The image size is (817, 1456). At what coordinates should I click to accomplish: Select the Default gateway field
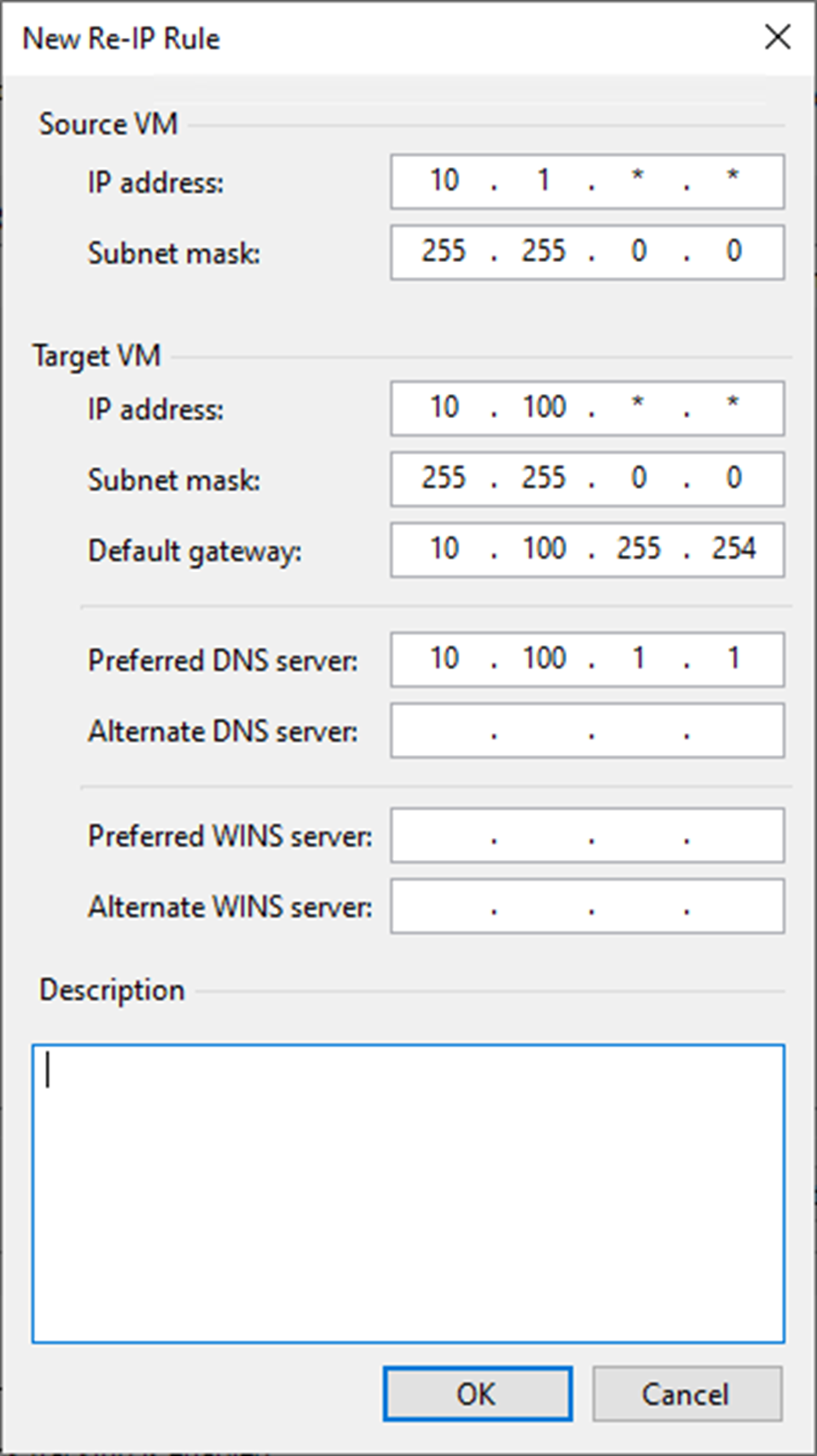click(x=587, y=550)
